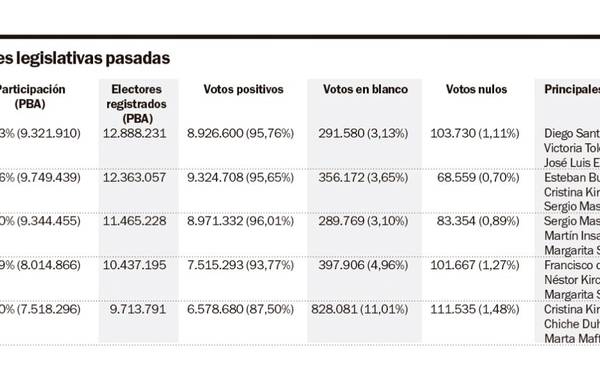Click the 'Votos positivos' column header
Screen dimensions: 600x365
pyautogui.click(x=243, y=89)
